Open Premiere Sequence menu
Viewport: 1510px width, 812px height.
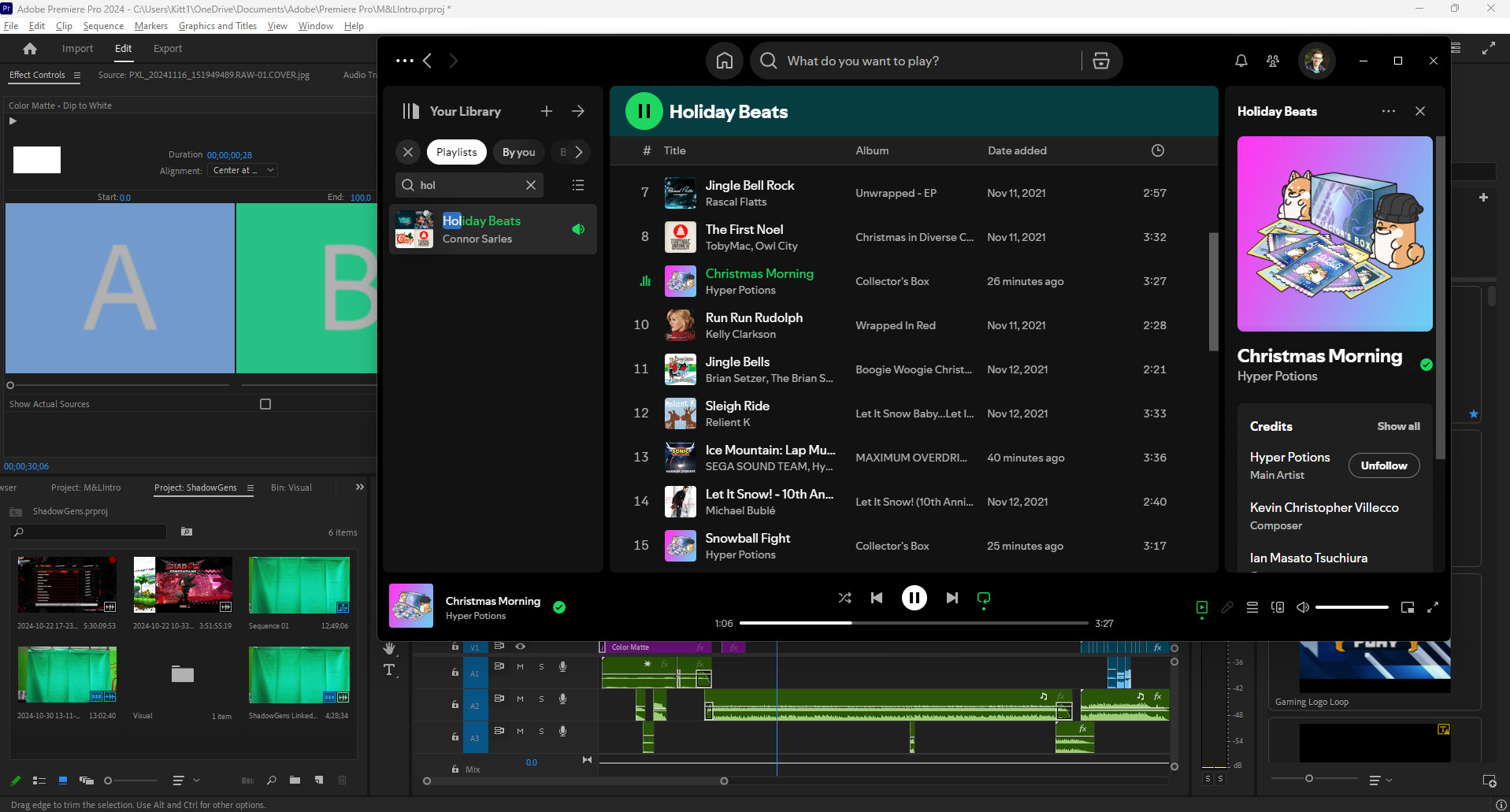point(103,26)
